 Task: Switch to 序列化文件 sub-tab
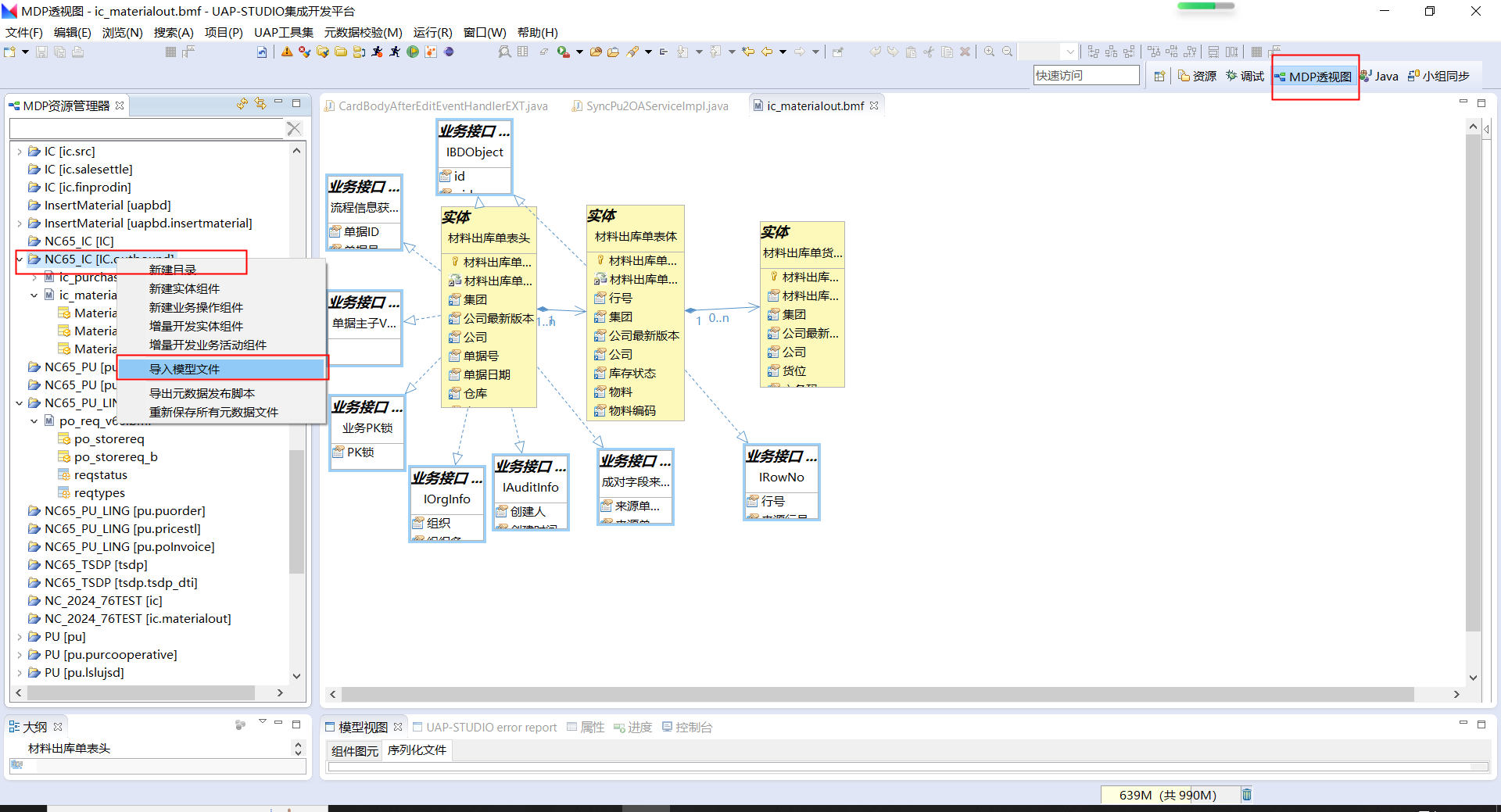click(417, 750)
